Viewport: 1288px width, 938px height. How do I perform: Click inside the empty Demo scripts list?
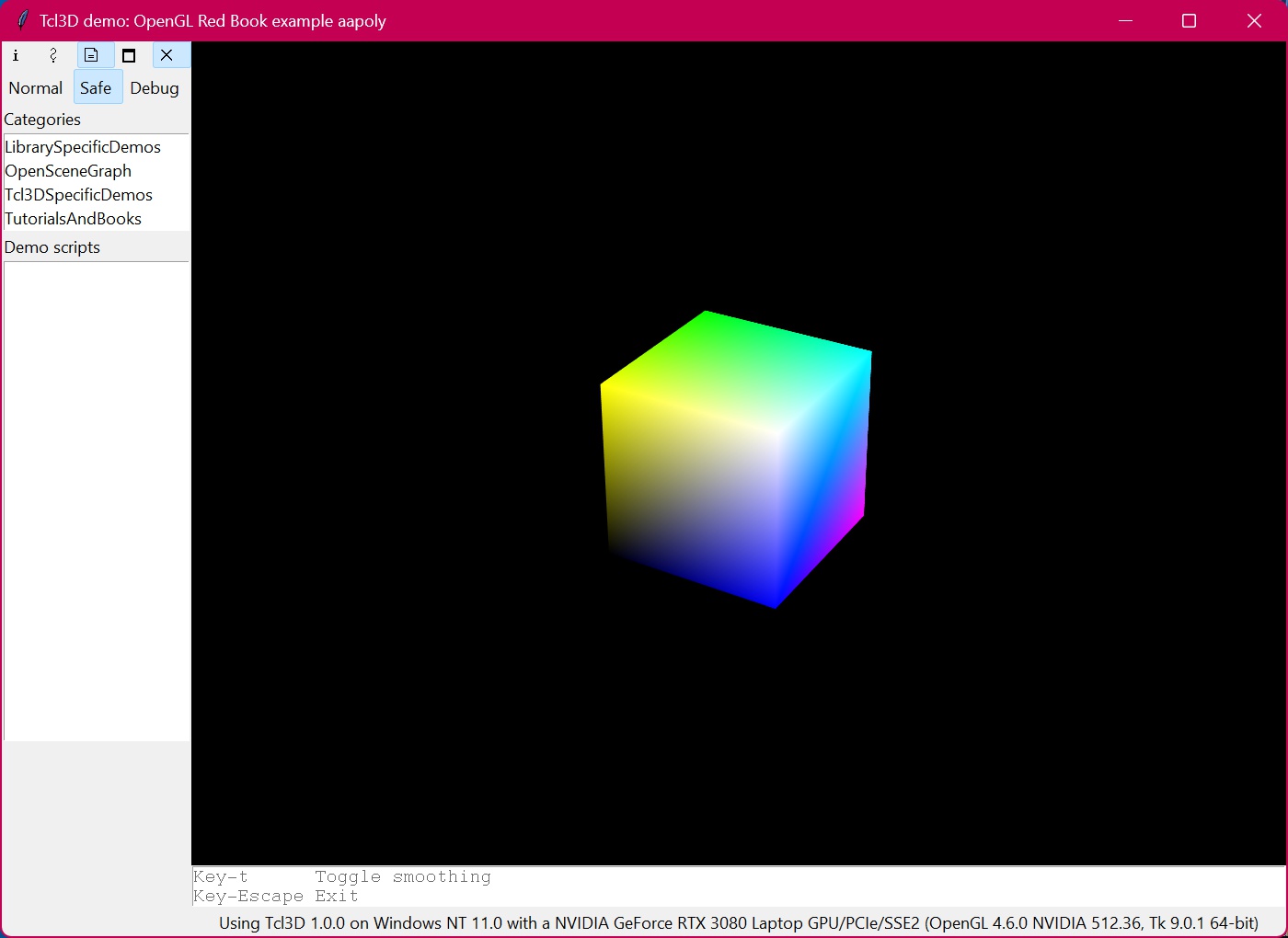(x=97, y=501)
